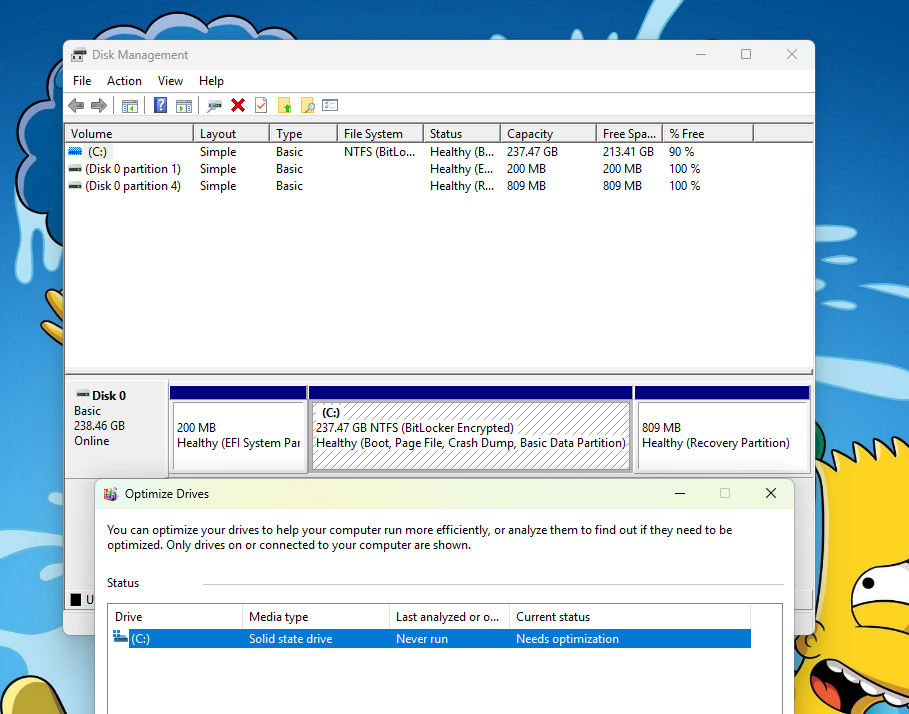909x714 pixels.
Task: Click the page-with-checkmark properties toolbar icon
Action: pos(261,105)
